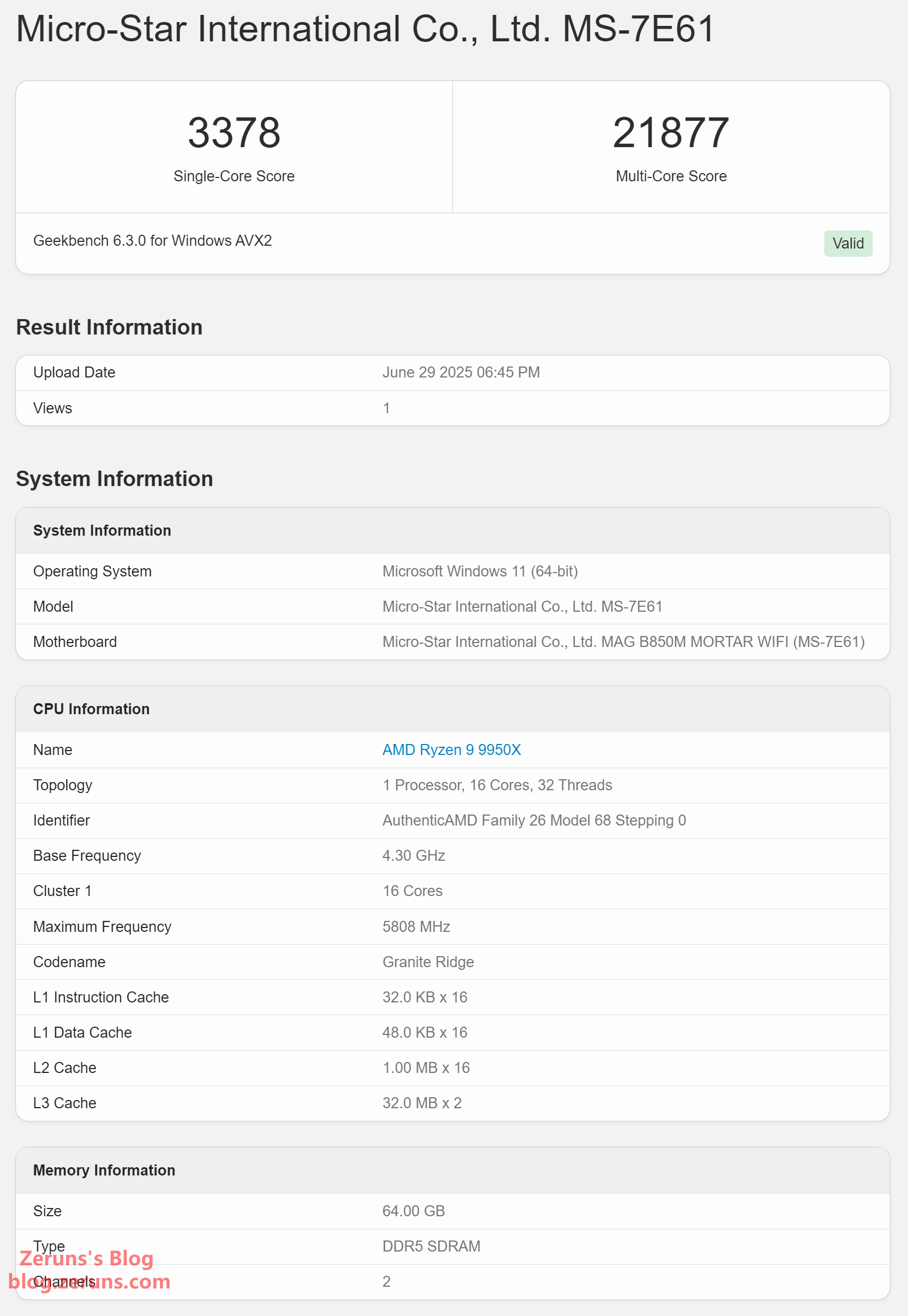Click the L3 Cache label
This screenshot has height=1316, width=908.
tap(64, 1103)
